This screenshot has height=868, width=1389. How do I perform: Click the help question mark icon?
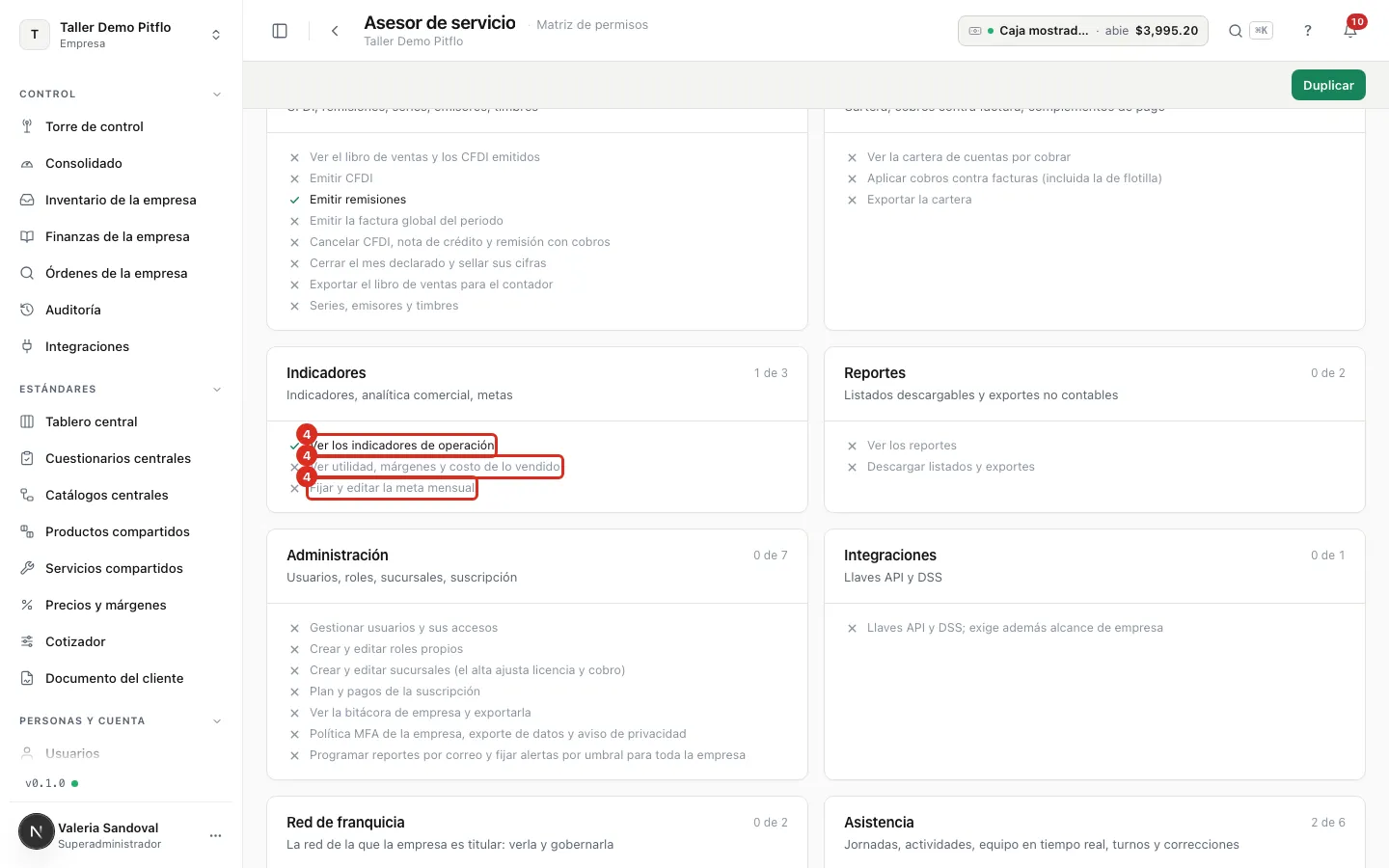tap(1308, 31)
